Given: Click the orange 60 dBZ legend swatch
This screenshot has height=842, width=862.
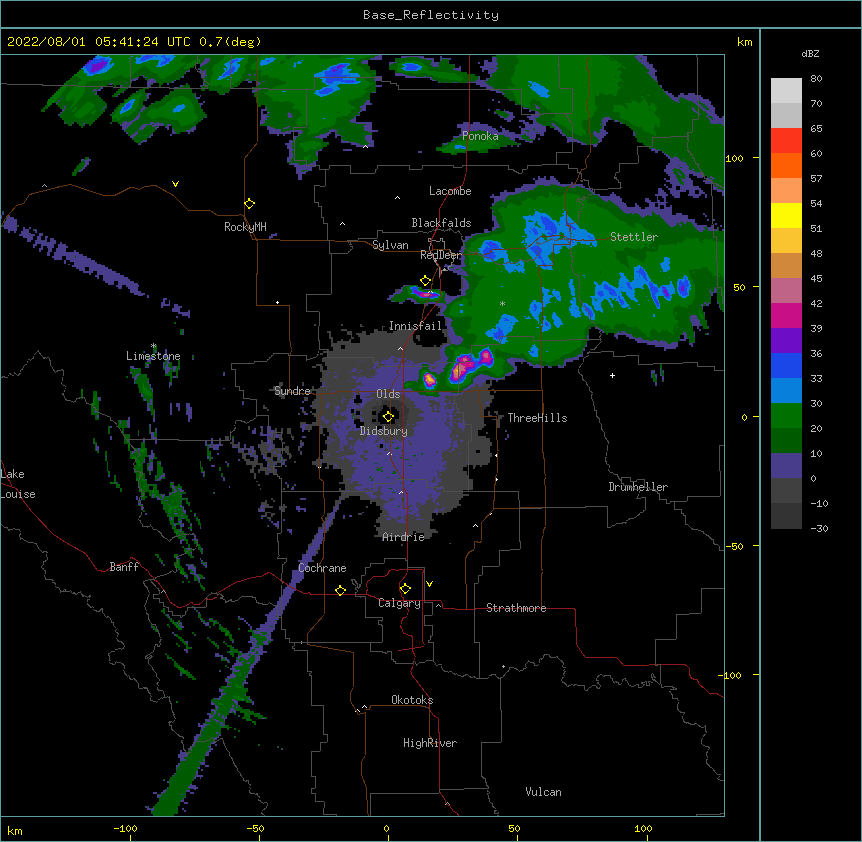Looking at the screenshot, I should [786, 165].
